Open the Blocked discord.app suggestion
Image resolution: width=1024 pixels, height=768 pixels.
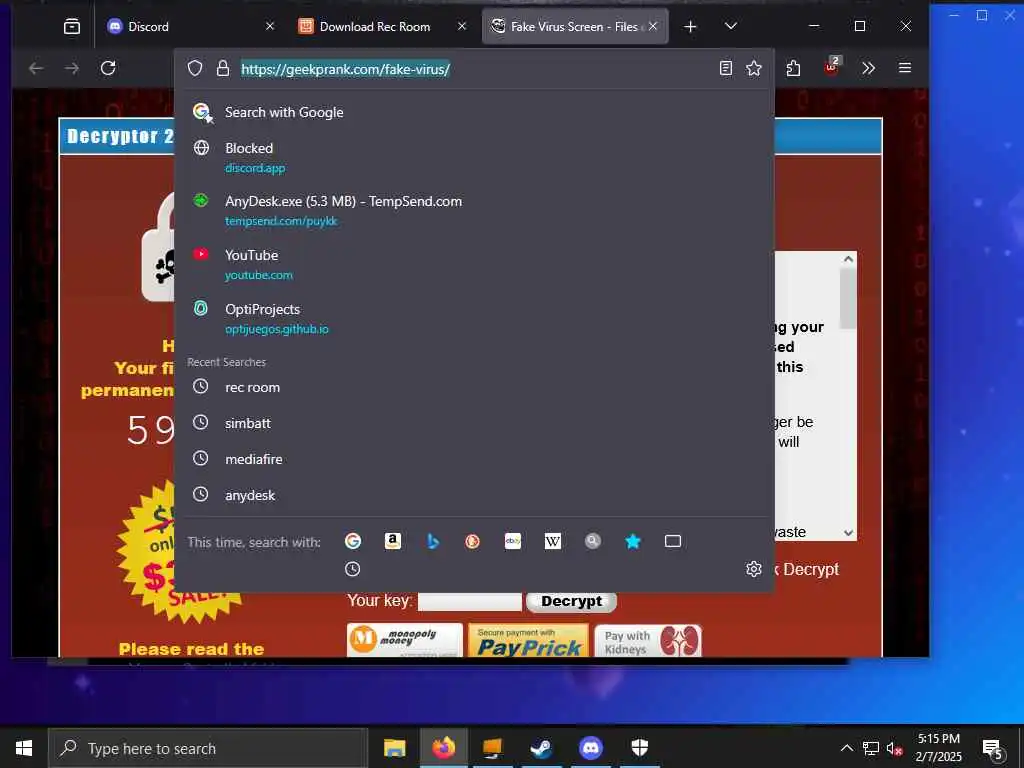(x=475, y=157)
